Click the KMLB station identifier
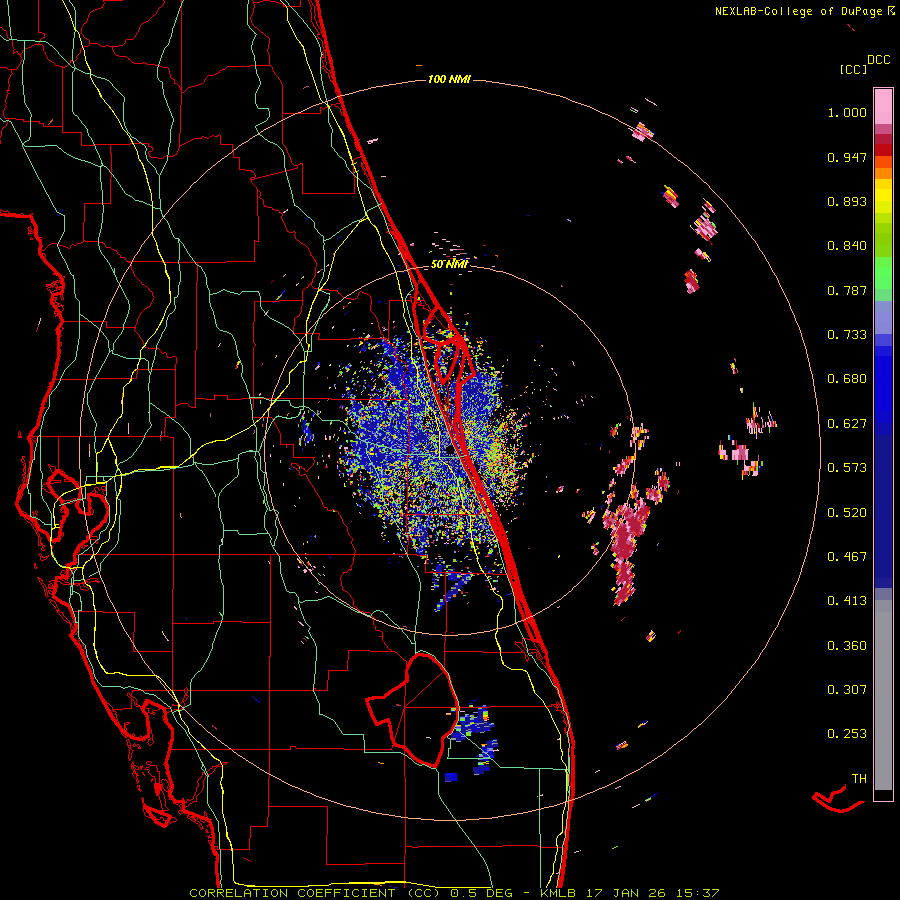 click(560, 893)
